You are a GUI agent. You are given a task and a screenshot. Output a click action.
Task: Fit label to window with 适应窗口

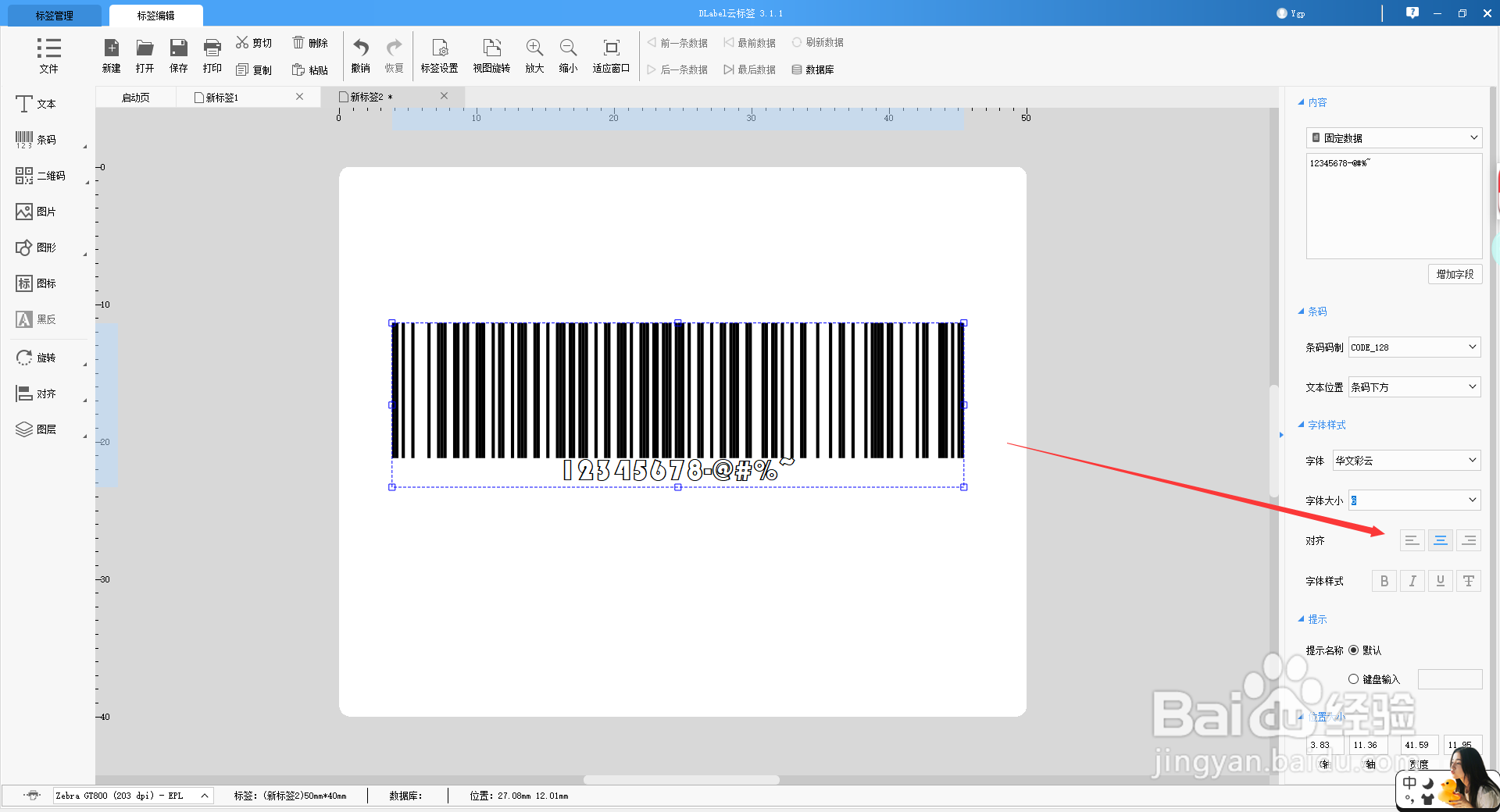(x=612, y=56)
